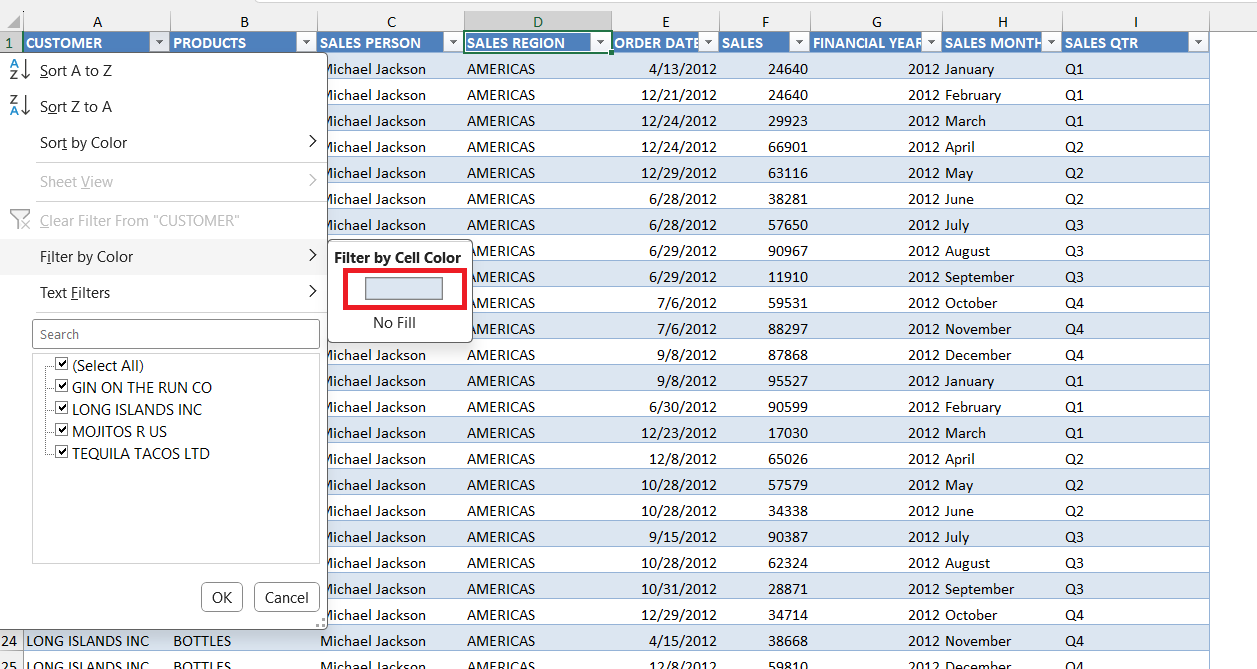
Task: Click into the filter Search box
Action: [176, 334]
